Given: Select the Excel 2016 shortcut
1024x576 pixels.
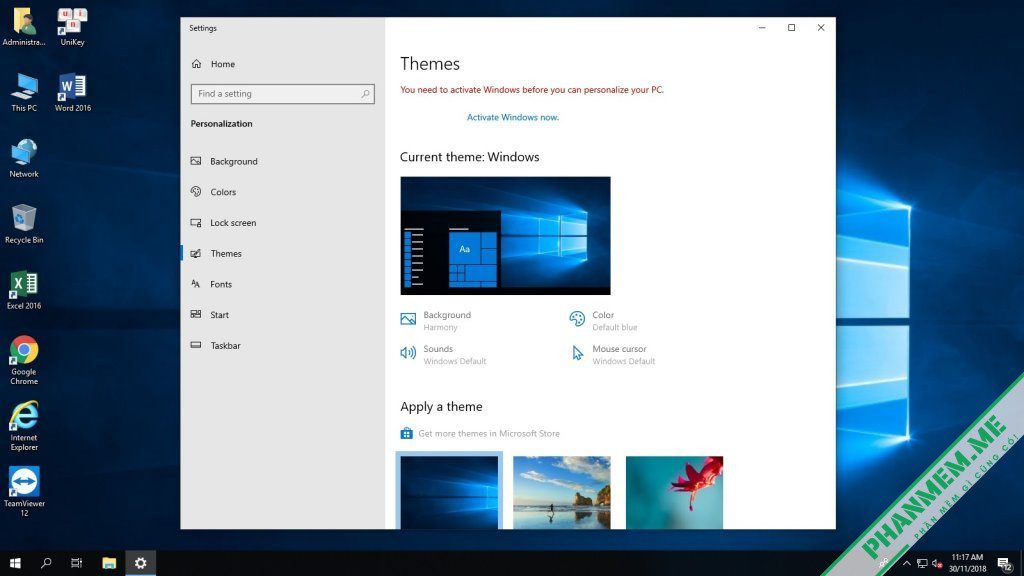Looking at the screenshot, I should click(x=24, y=291).
